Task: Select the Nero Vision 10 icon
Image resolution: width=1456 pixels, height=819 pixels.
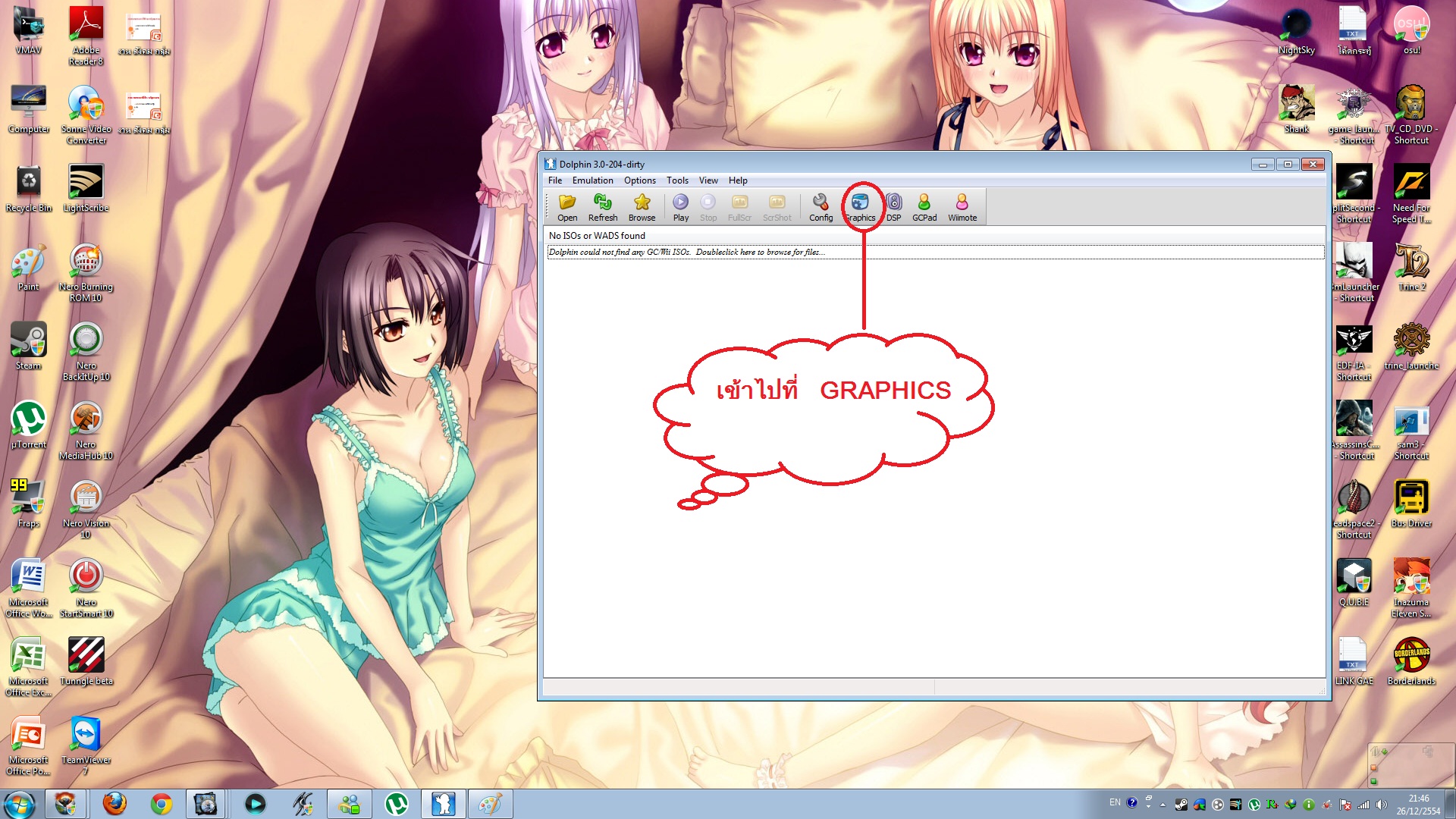Action: coord(86,509)
